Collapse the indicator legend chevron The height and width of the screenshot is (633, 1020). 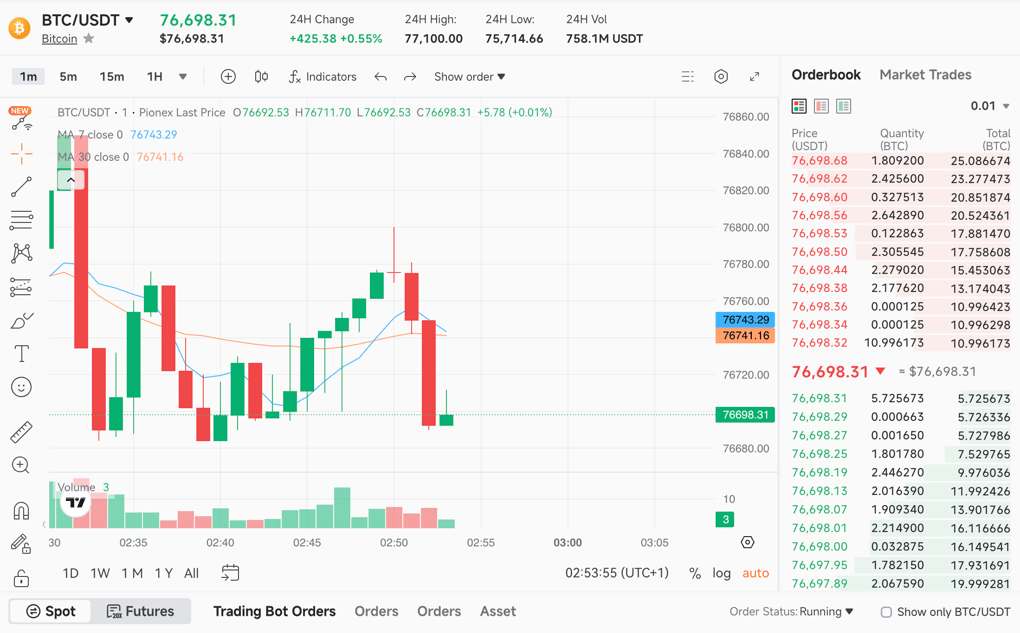point(70,180)
